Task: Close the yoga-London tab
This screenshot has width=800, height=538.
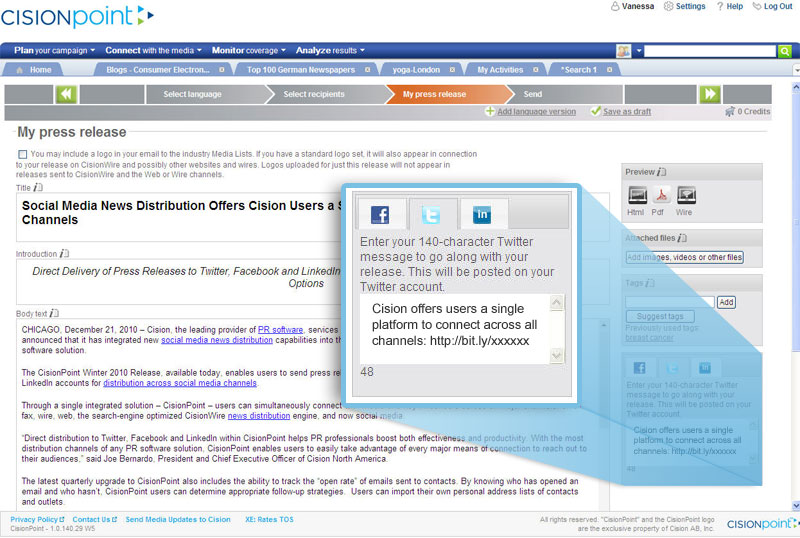Action: [452, 70]
